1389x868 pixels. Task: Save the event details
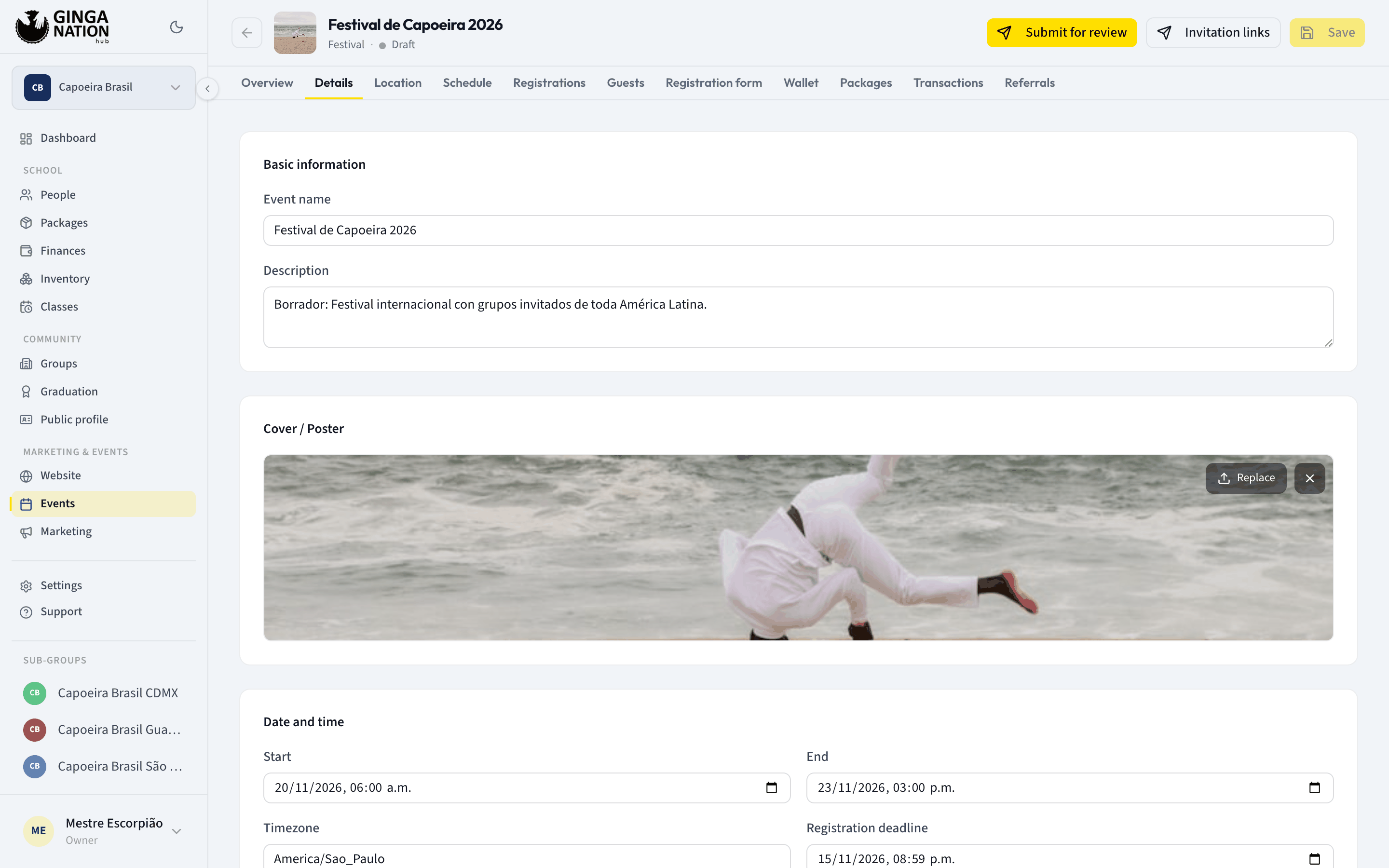click(1326, 33)
